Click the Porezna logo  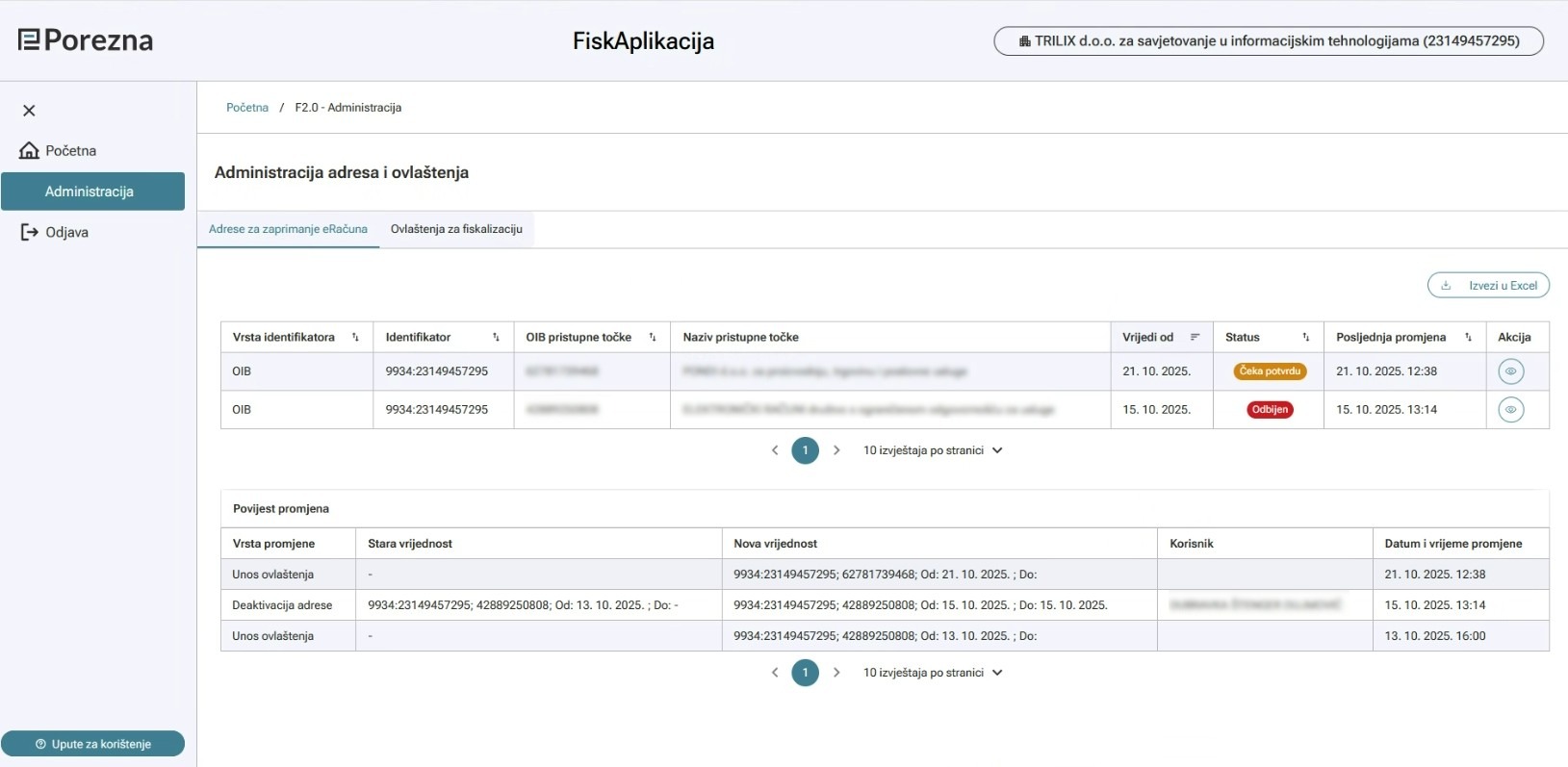[86, 40]
